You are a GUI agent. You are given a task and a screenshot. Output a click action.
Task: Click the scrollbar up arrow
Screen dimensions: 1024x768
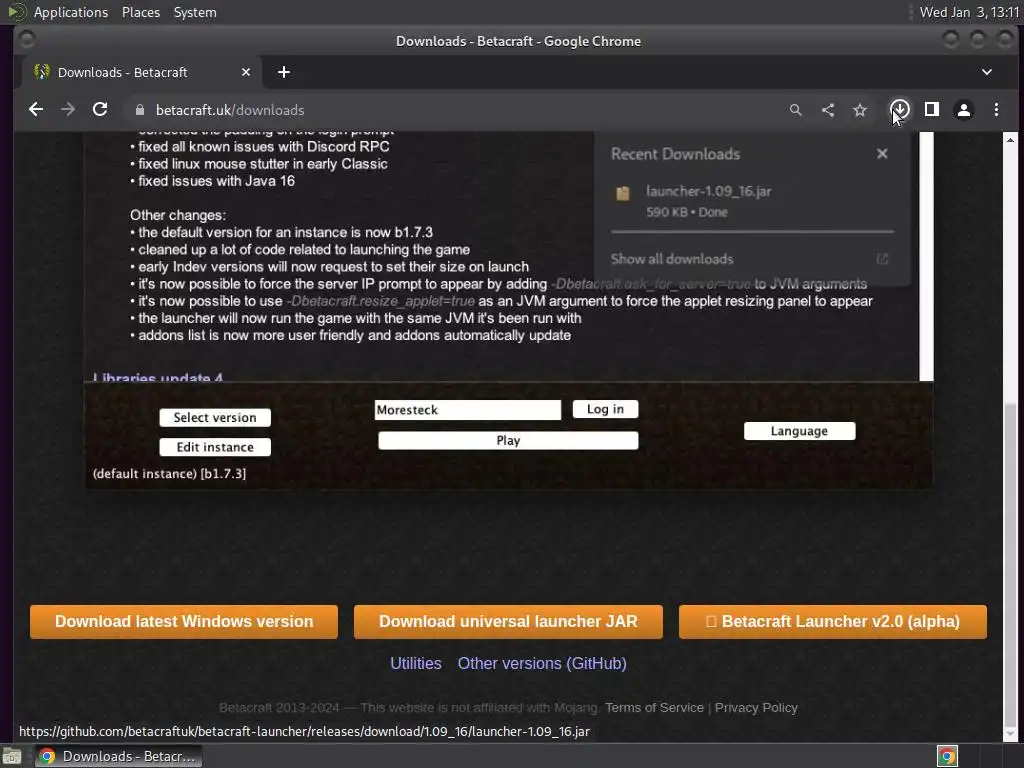(x=1010, y=140)
